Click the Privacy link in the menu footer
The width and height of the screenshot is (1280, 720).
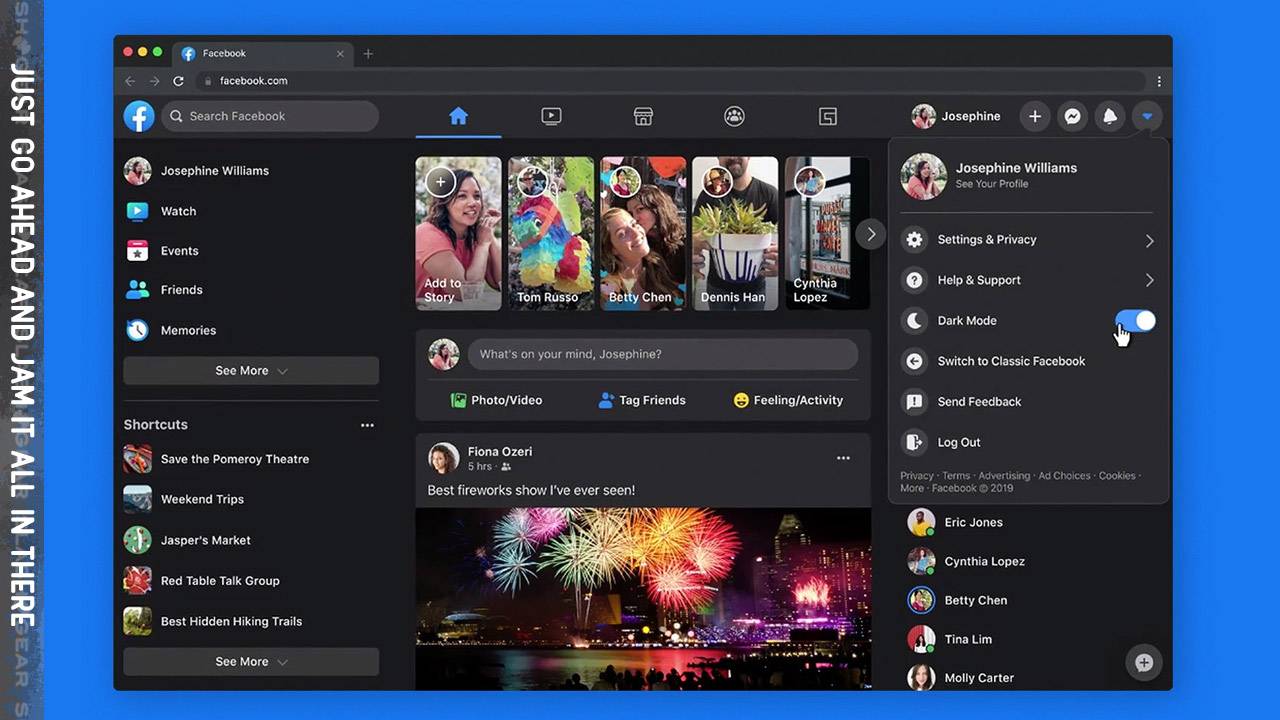[x=916, y=476]
